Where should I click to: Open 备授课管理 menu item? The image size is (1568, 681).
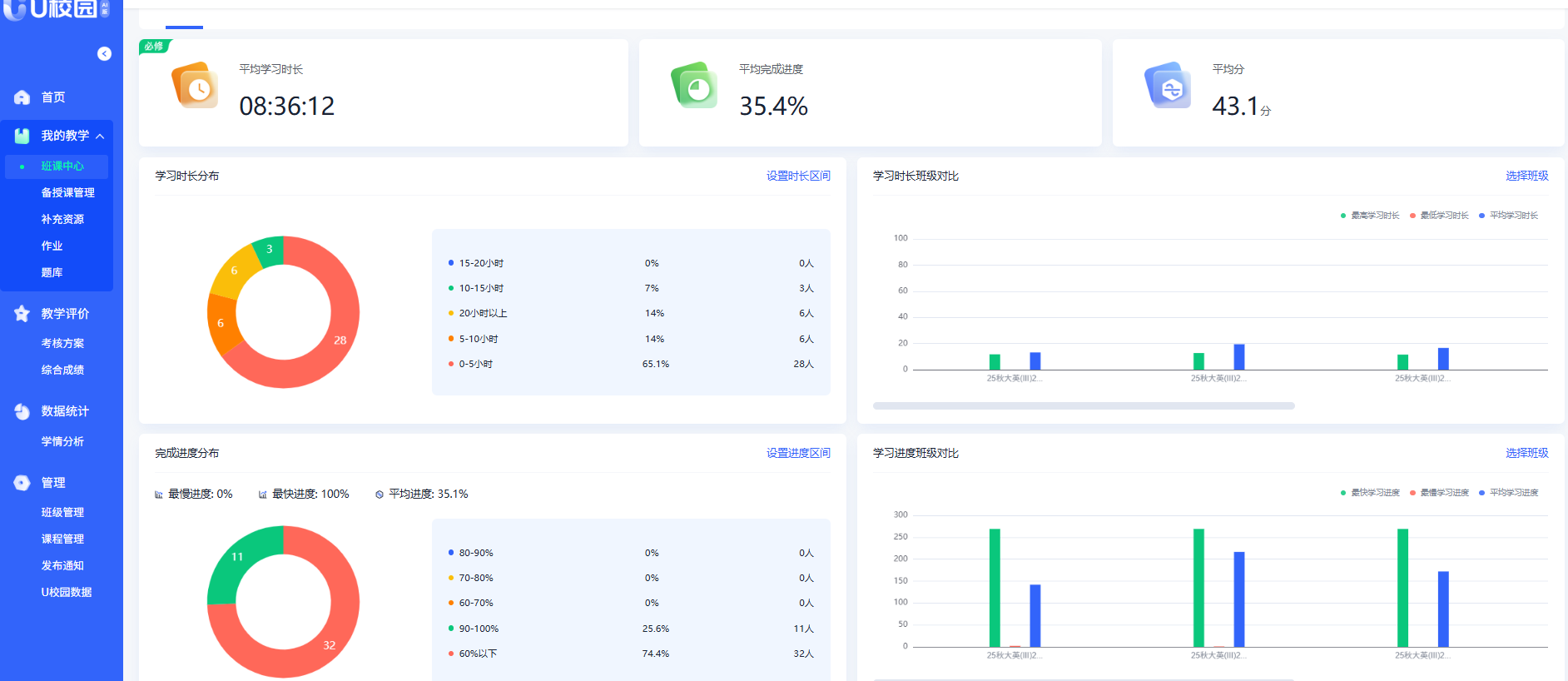pyautogui.click(x=67, y=192)
